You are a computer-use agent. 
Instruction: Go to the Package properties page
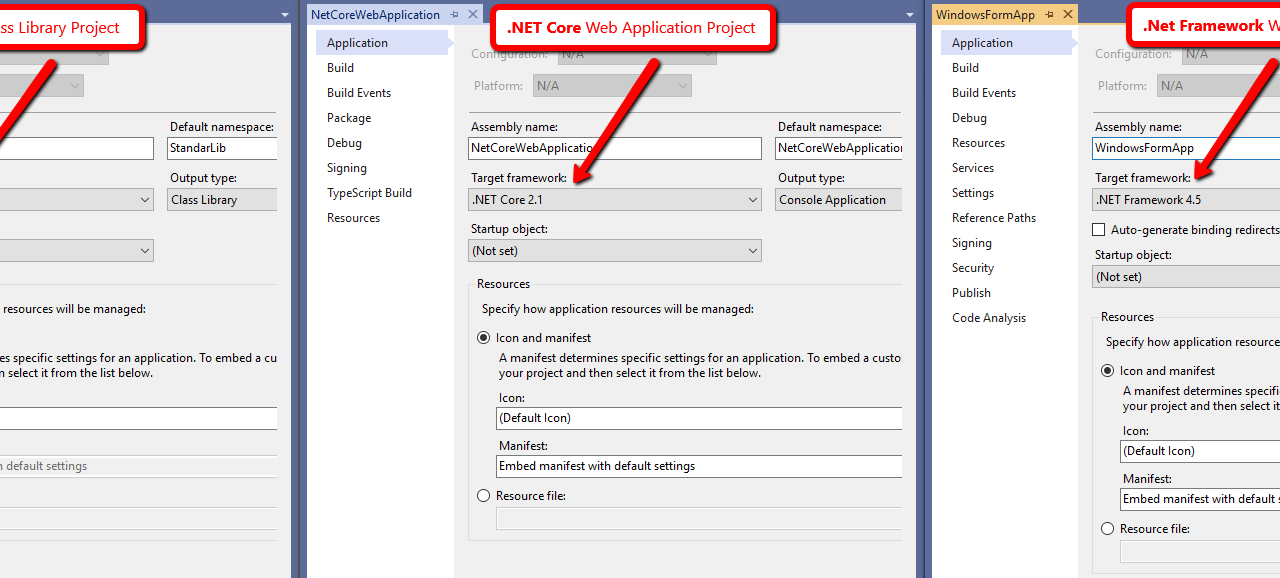[x=349, y=118]
